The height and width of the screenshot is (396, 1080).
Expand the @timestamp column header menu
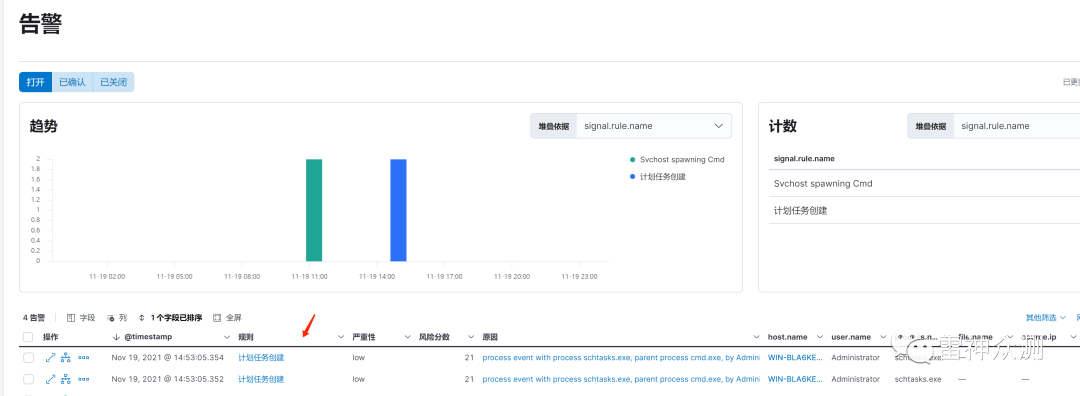[x=227, y=337]
